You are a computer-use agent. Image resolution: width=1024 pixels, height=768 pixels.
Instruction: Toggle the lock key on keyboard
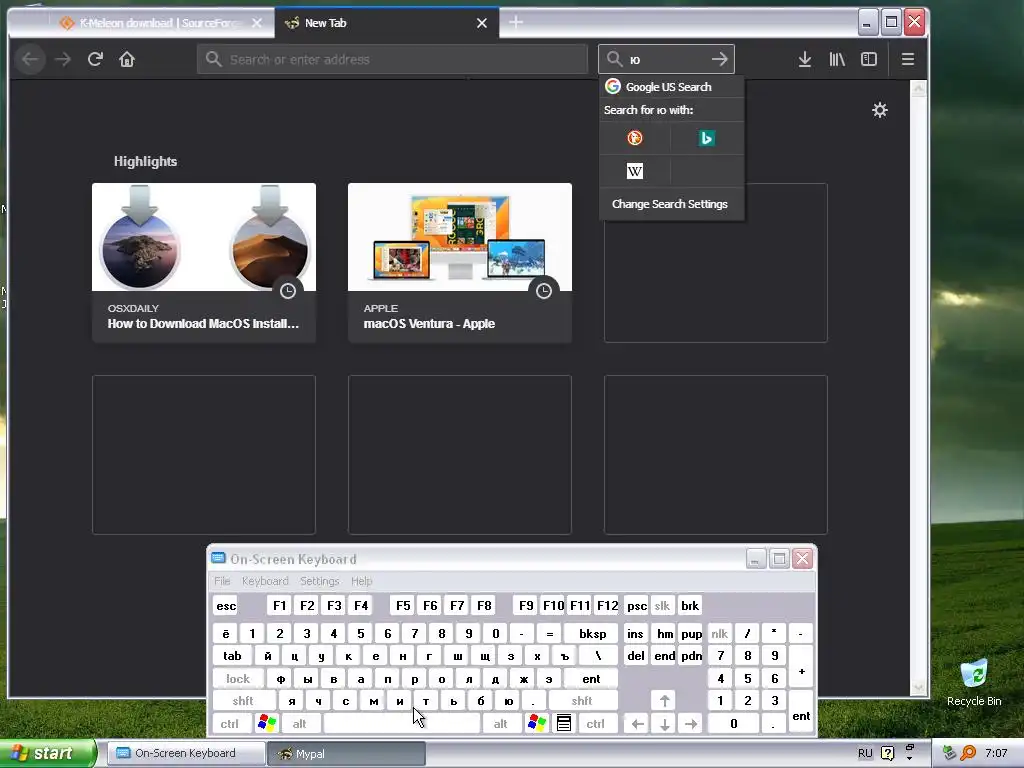238,679
